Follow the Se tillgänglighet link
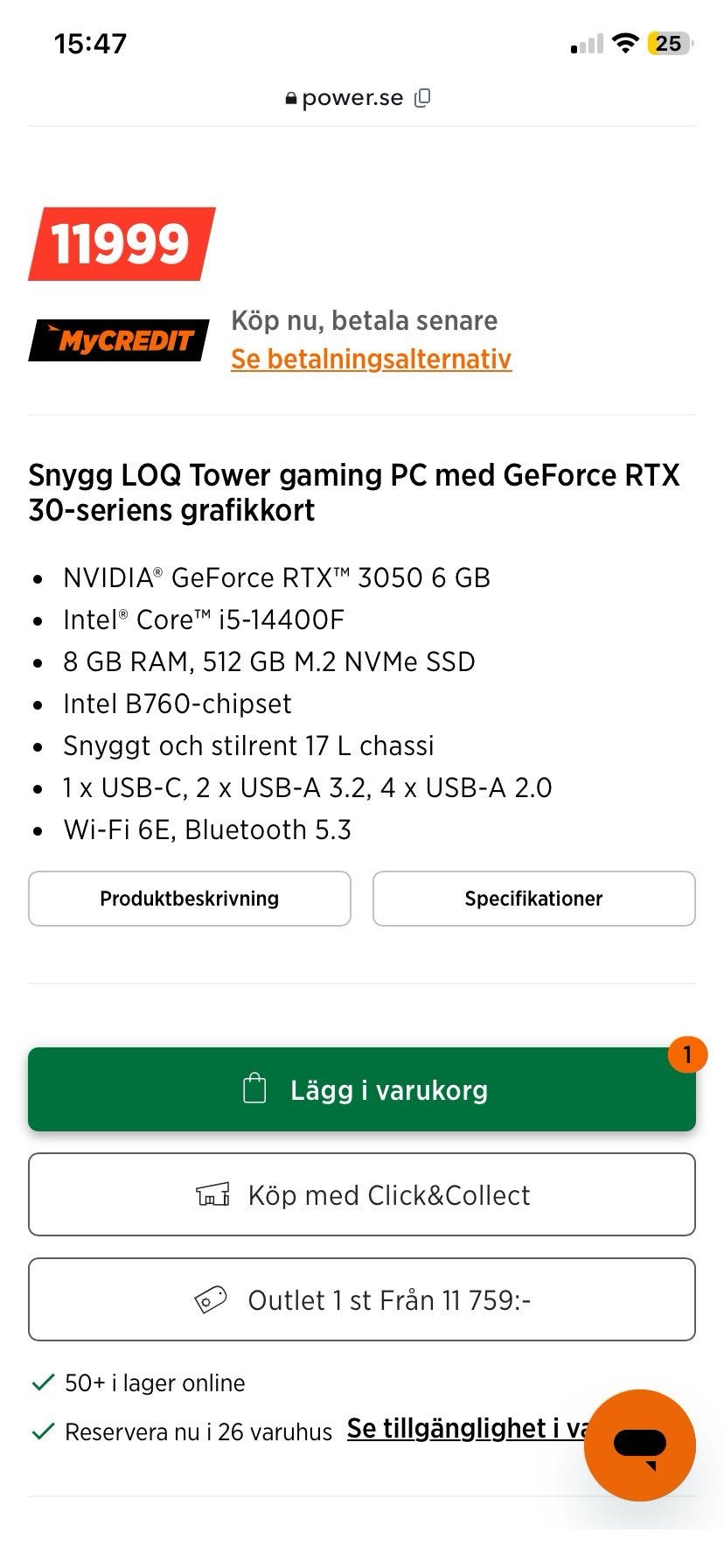 pyautogui.click(x=463, y=1428)
